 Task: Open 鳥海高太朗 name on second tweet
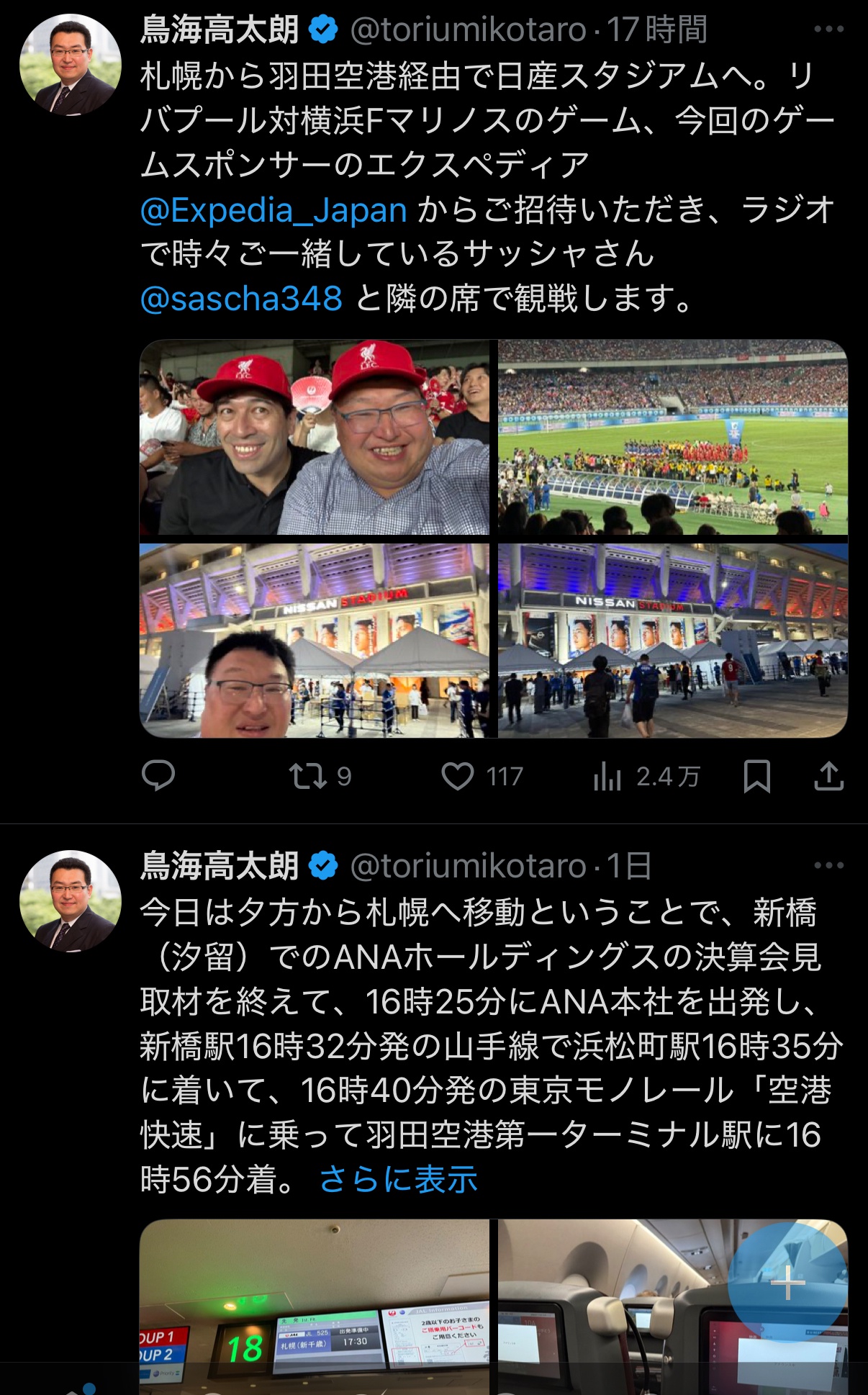coord(220,866)
